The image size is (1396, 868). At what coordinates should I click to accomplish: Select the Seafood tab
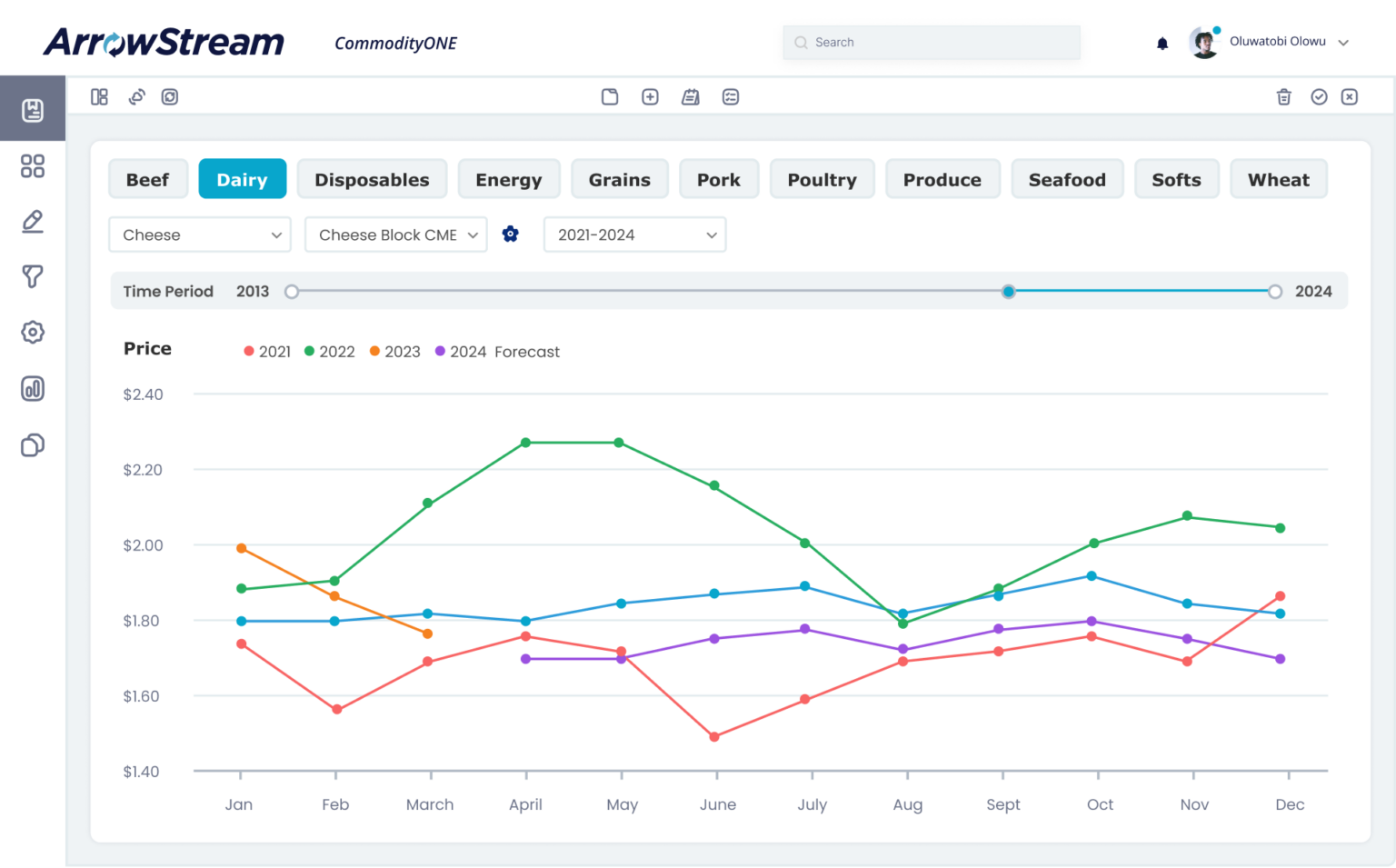click(x=1067, y=179)
